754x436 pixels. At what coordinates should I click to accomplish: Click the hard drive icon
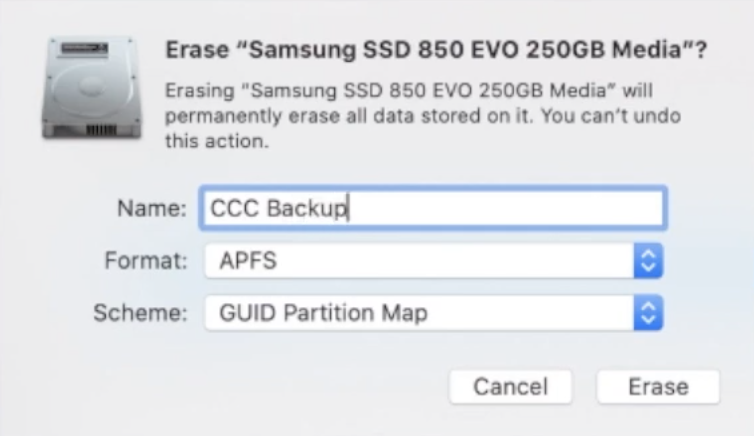point(88,88)
